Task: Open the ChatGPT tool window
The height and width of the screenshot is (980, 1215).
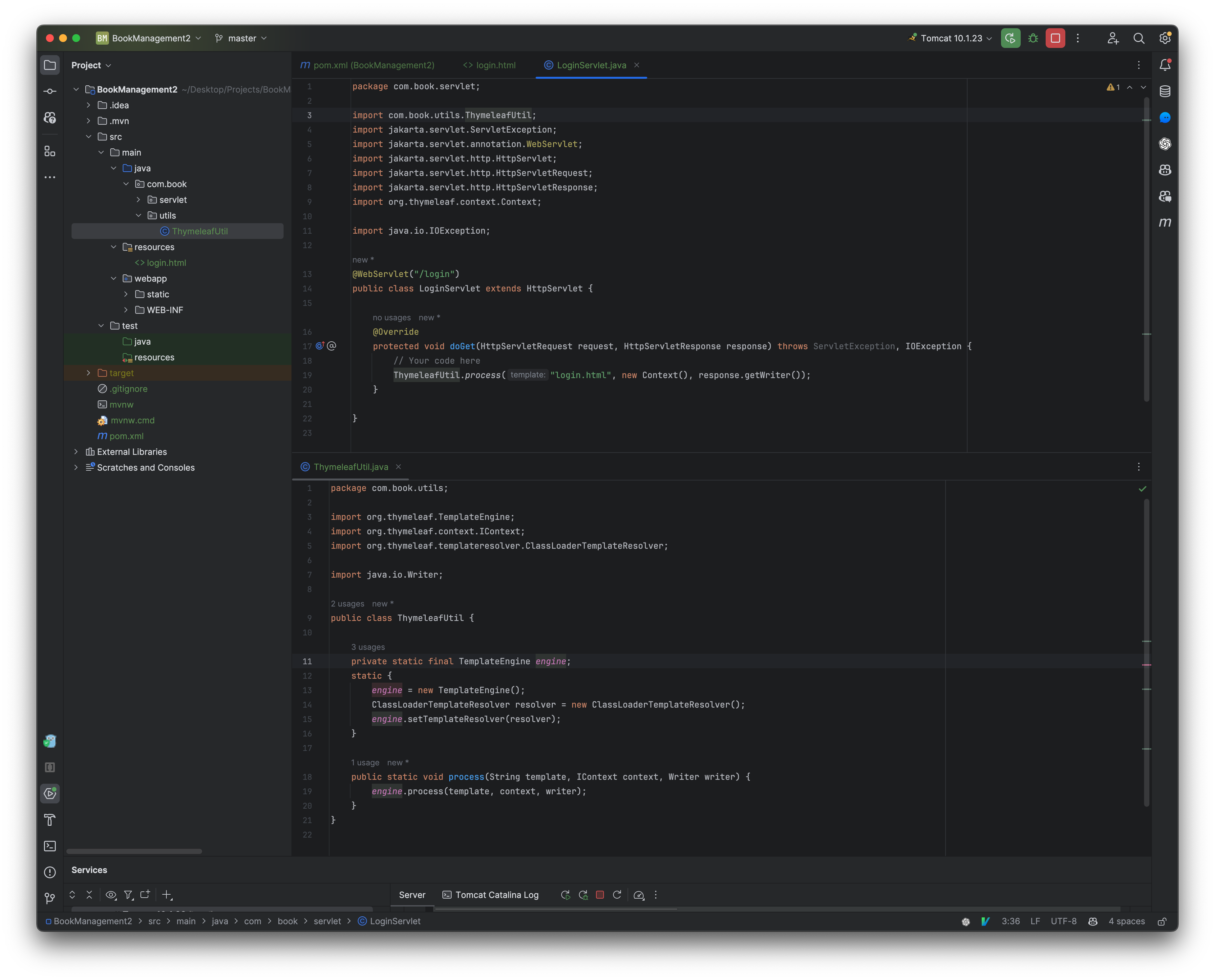Action: coord(1165,144)
